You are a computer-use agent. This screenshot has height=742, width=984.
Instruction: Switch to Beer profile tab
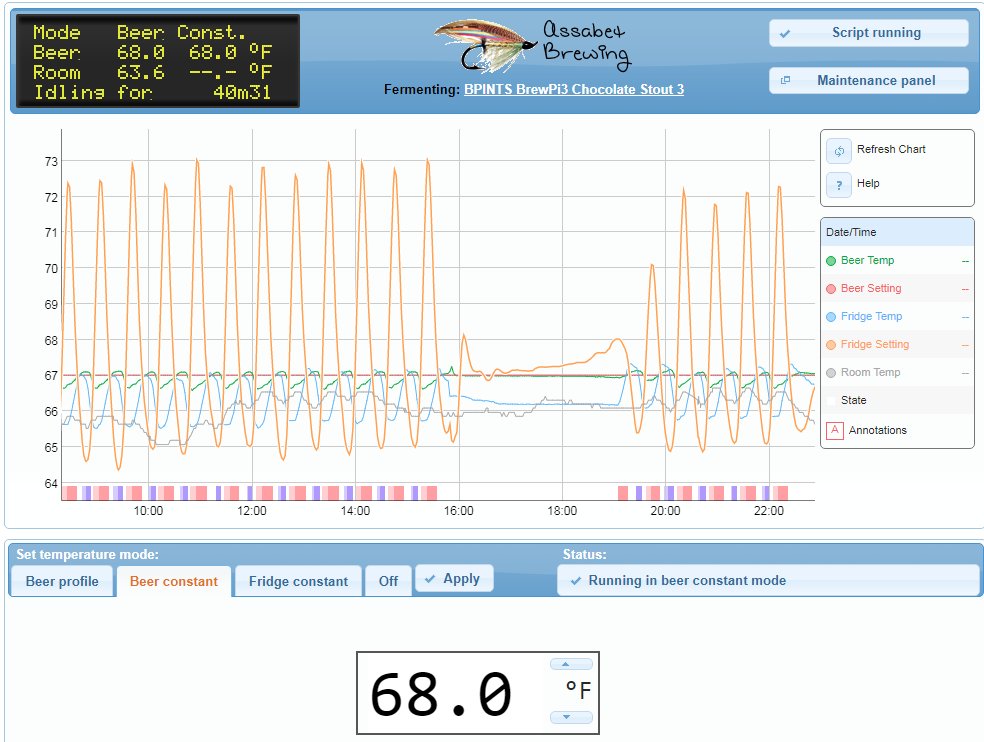pos(62,581)
